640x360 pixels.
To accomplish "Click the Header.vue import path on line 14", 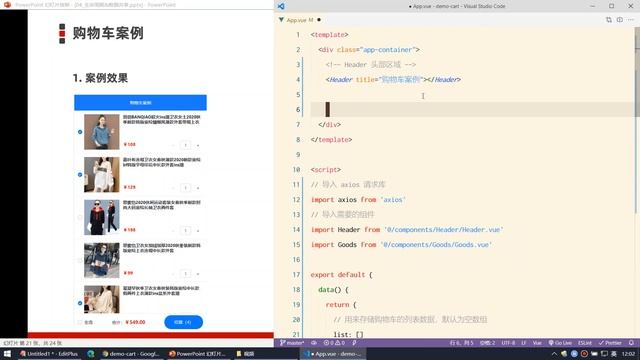I will [x=444, y=230].
